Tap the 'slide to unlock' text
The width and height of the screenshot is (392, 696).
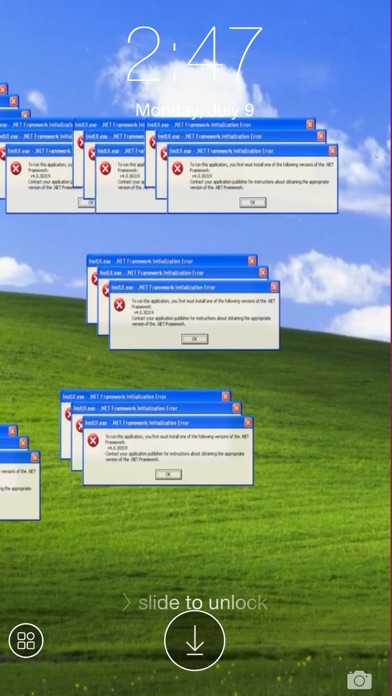click(x=202, y=603)
